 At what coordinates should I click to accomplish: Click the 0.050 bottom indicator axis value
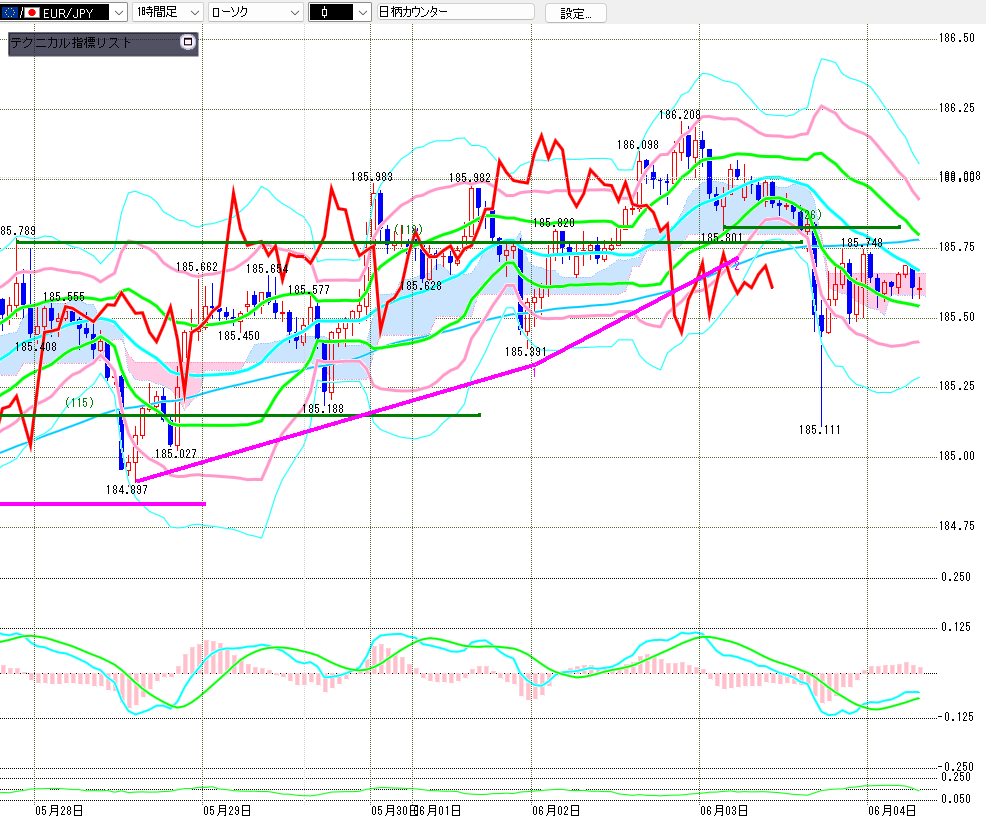point(956,800)
